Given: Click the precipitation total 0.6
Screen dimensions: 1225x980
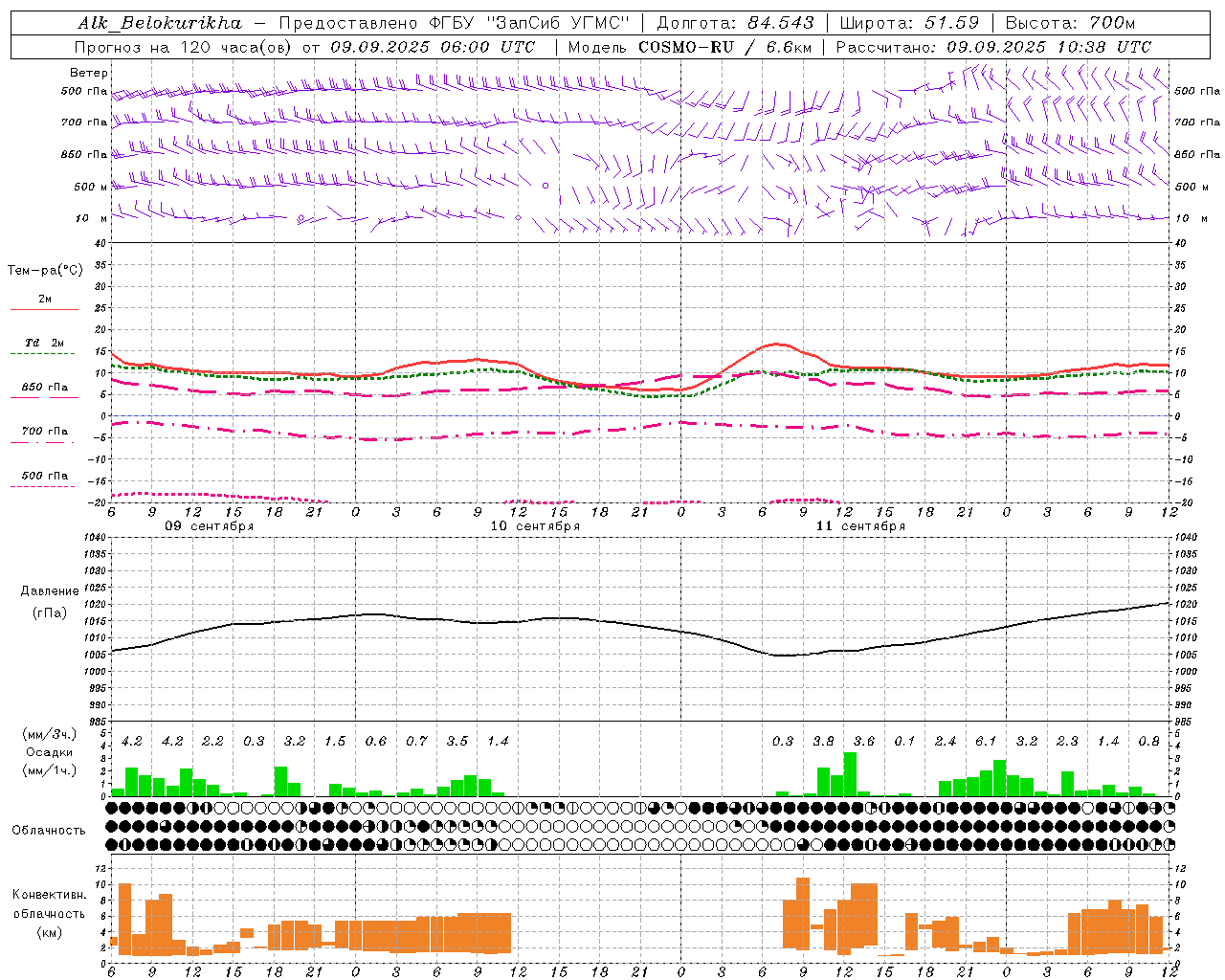Looking at the screenshot, I should coord(376,741).
